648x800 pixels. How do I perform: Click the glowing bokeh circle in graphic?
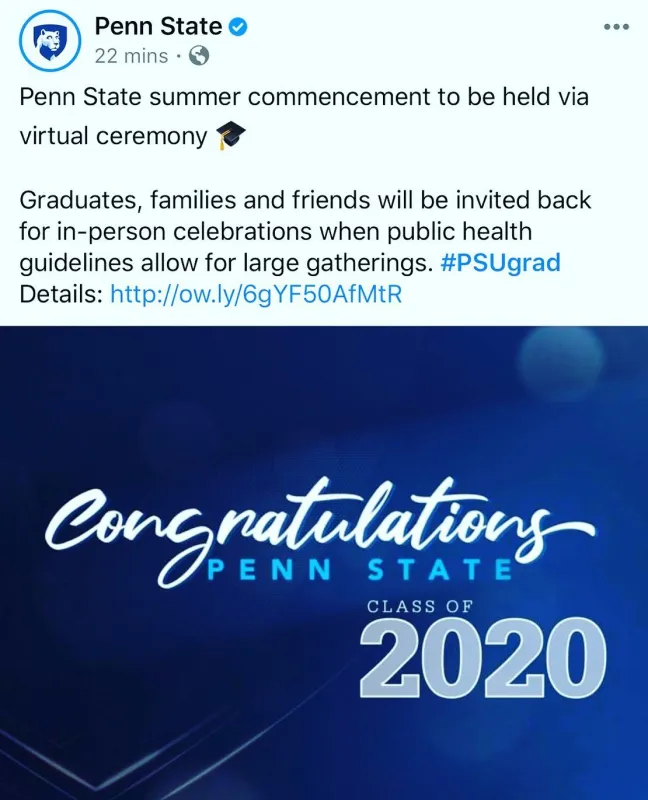click(561, 358)
